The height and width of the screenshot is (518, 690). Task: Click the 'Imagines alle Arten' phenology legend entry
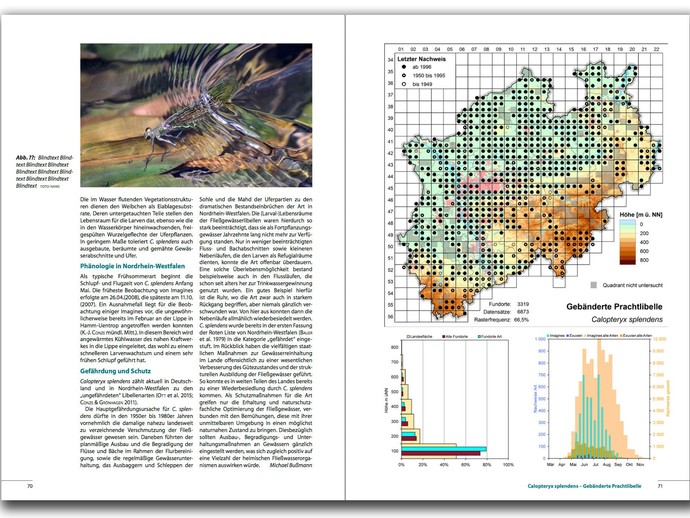601,335
